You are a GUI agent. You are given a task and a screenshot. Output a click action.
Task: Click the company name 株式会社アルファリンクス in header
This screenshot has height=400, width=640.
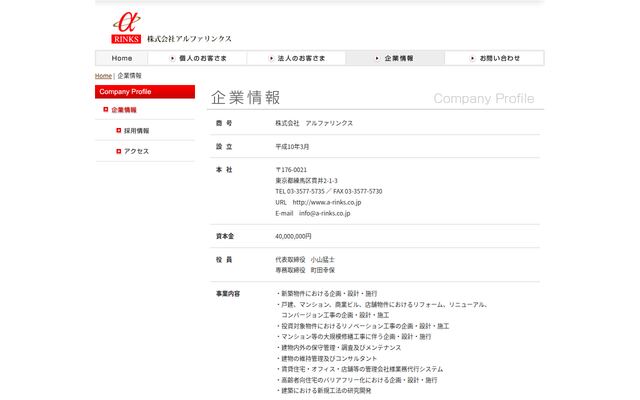coord(189,39)
